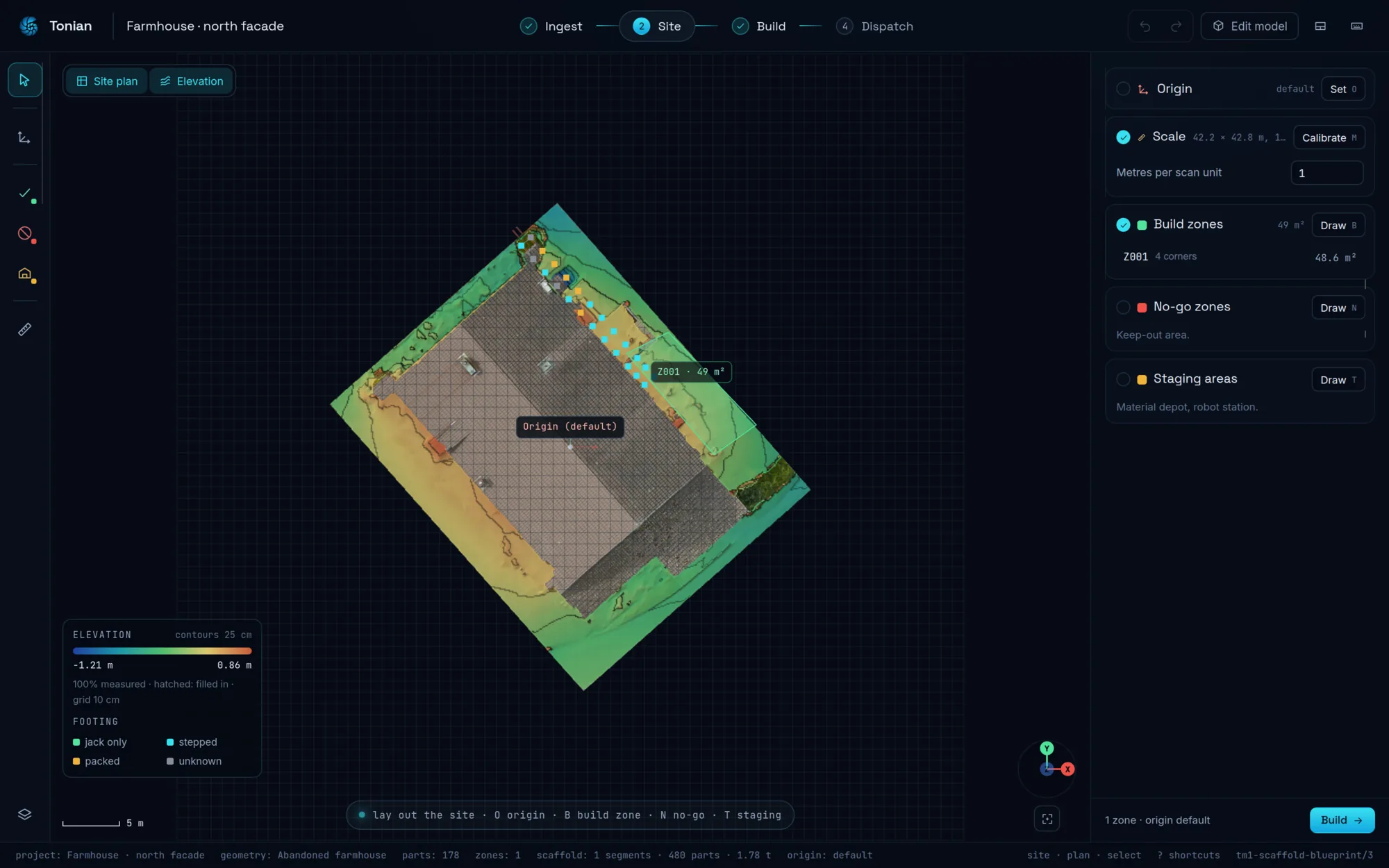Open shortcuts link in status bar
The width and height of the screenshot is (1389, 868).
point(1188,855)
